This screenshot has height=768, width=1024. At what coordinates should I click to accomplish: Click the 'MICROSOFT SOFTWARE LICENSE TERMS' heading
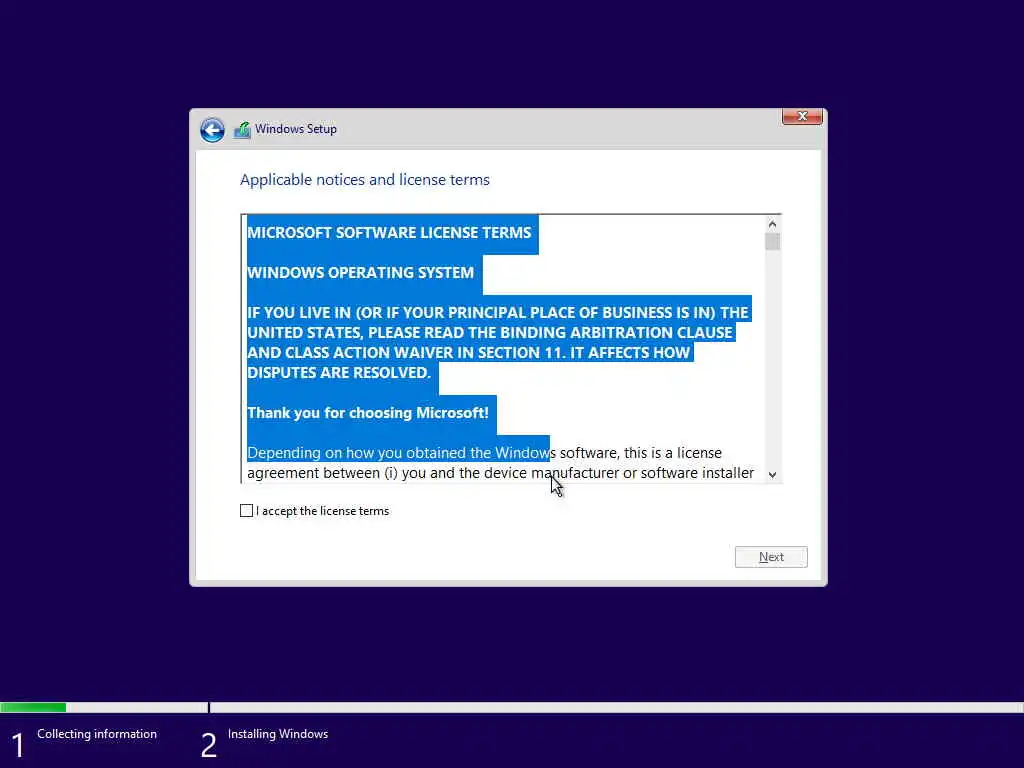pyautogui.click(x=389, y=233)
